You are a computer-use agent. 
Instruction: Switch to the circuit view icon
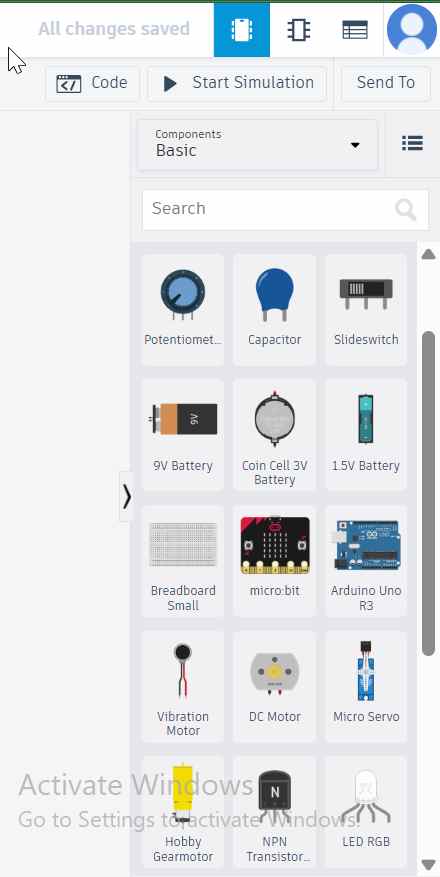[242, 30]
